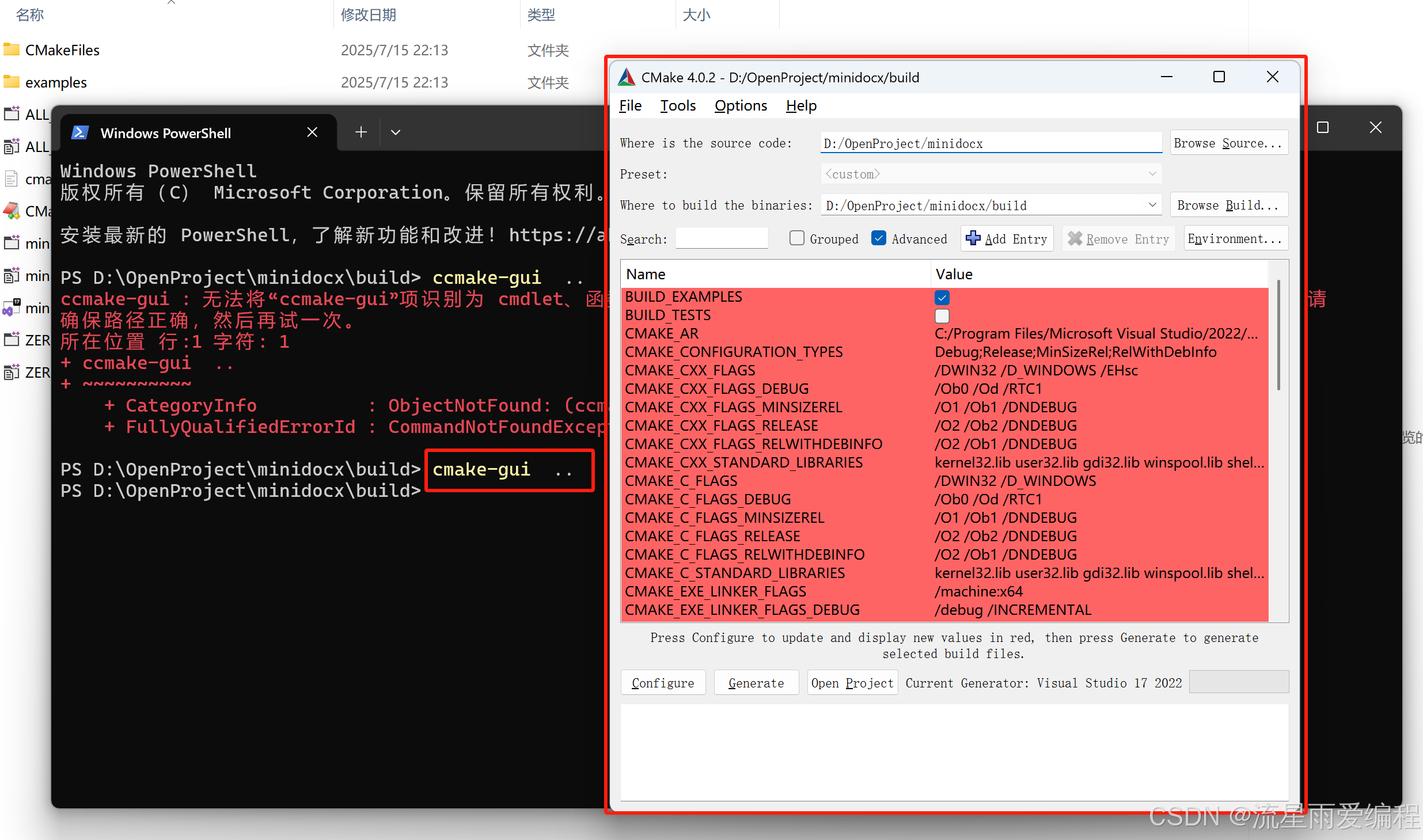Click the Open Project button
Image resolution: width=1423 pixels, height=840 pixels.
click(852, 683)
